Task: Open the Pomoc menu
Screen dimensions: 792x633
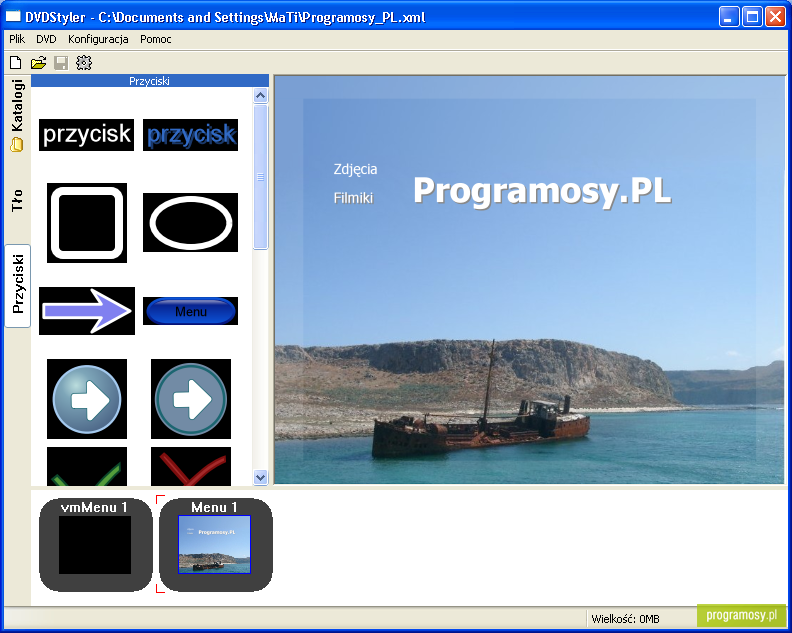Action: (x=156, y=39)
